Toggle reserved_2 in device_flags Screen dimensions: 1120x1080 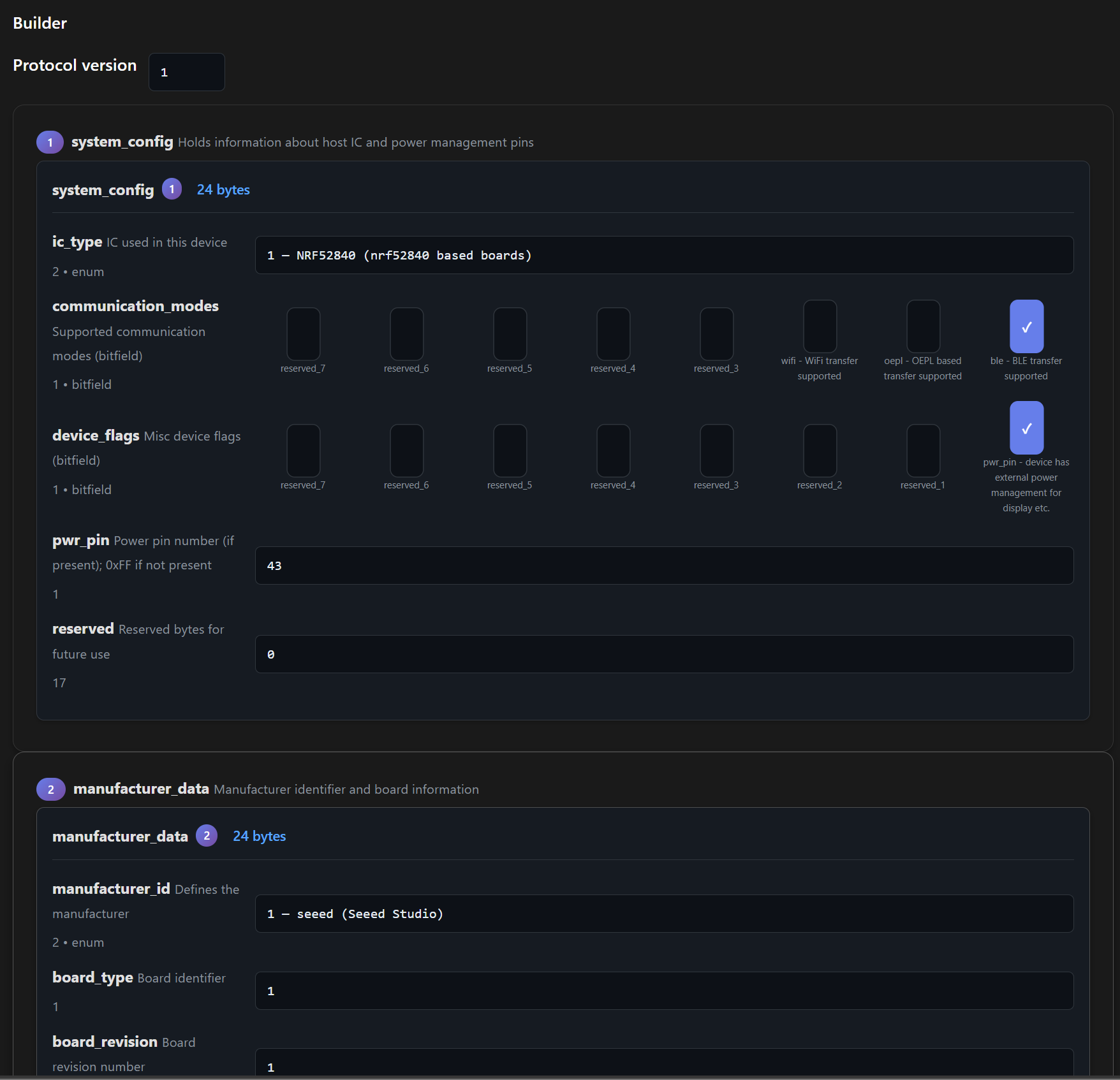(820, 451)
